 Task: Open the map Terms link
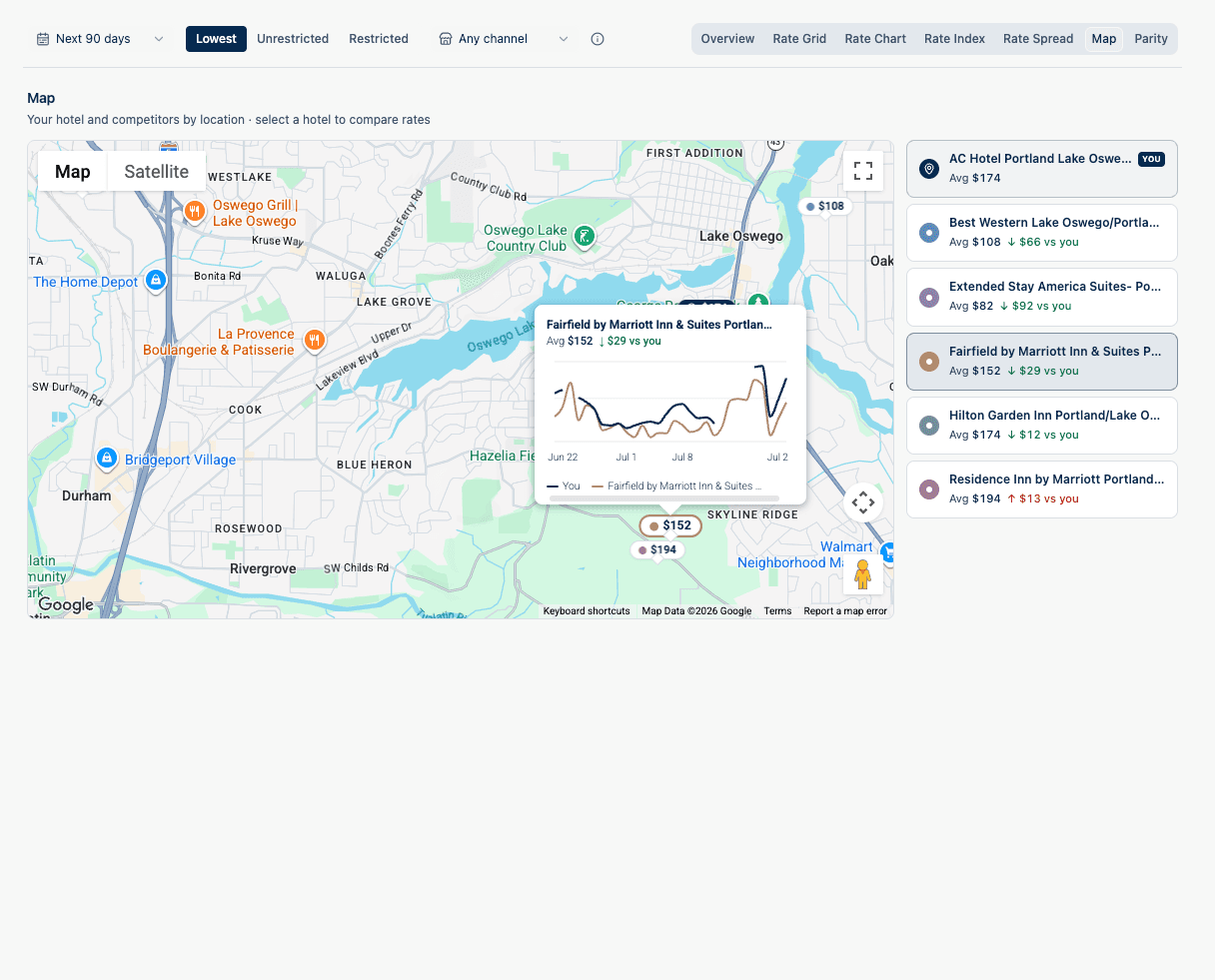click(x=777, y=611)
